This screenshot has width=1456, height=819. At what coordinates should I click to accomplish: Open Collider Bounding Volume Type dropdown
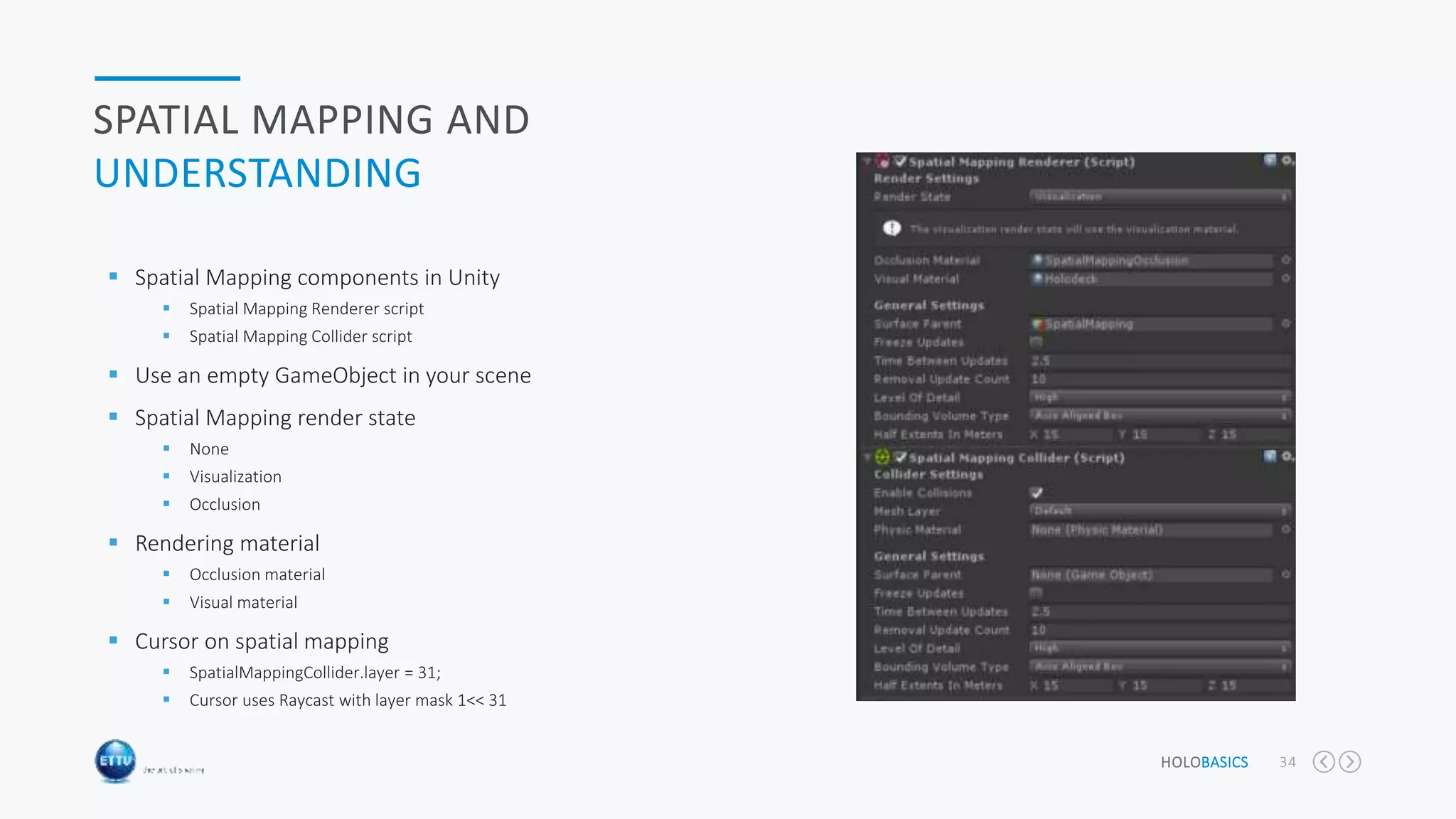pos(1160,667)
